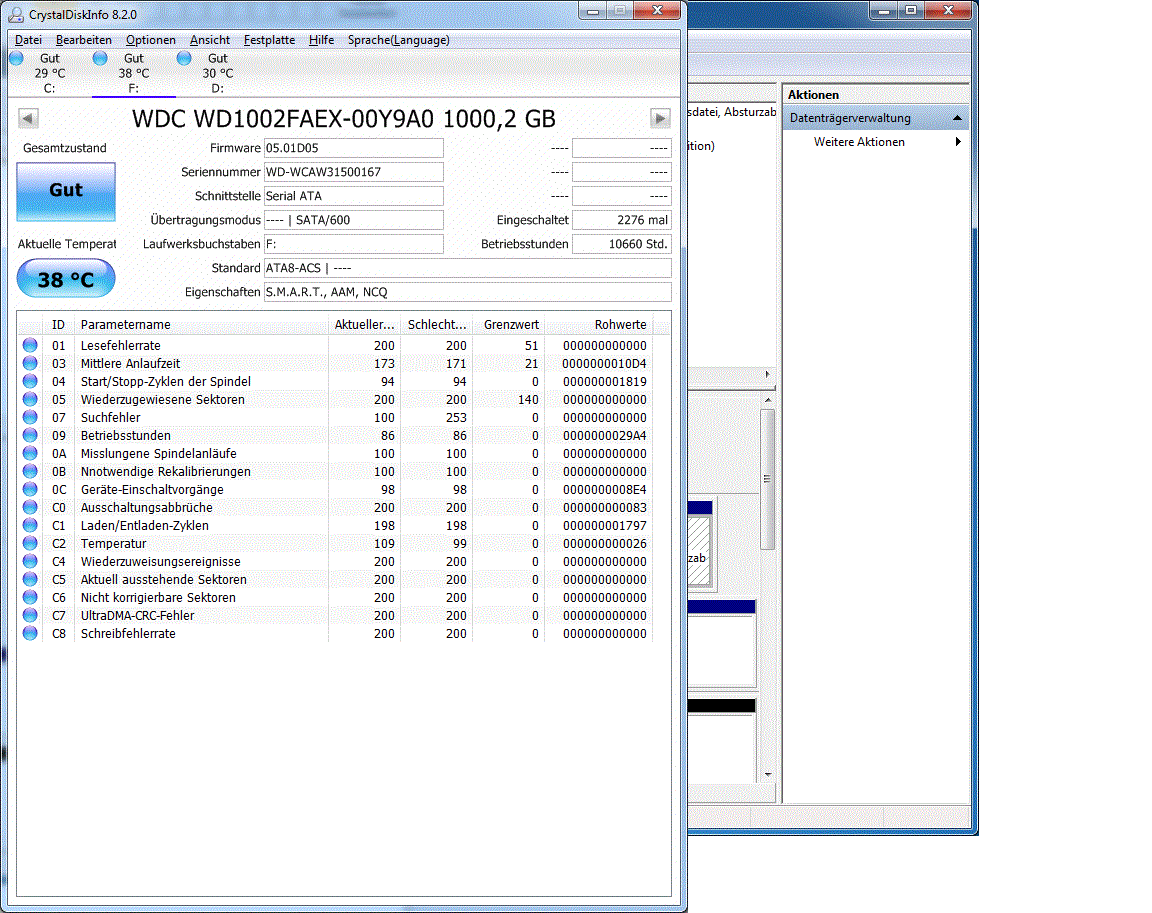Click vertical scrollbar thumb in background window
This screenshot has width=1152, height=913.
[x=768, y=479]
